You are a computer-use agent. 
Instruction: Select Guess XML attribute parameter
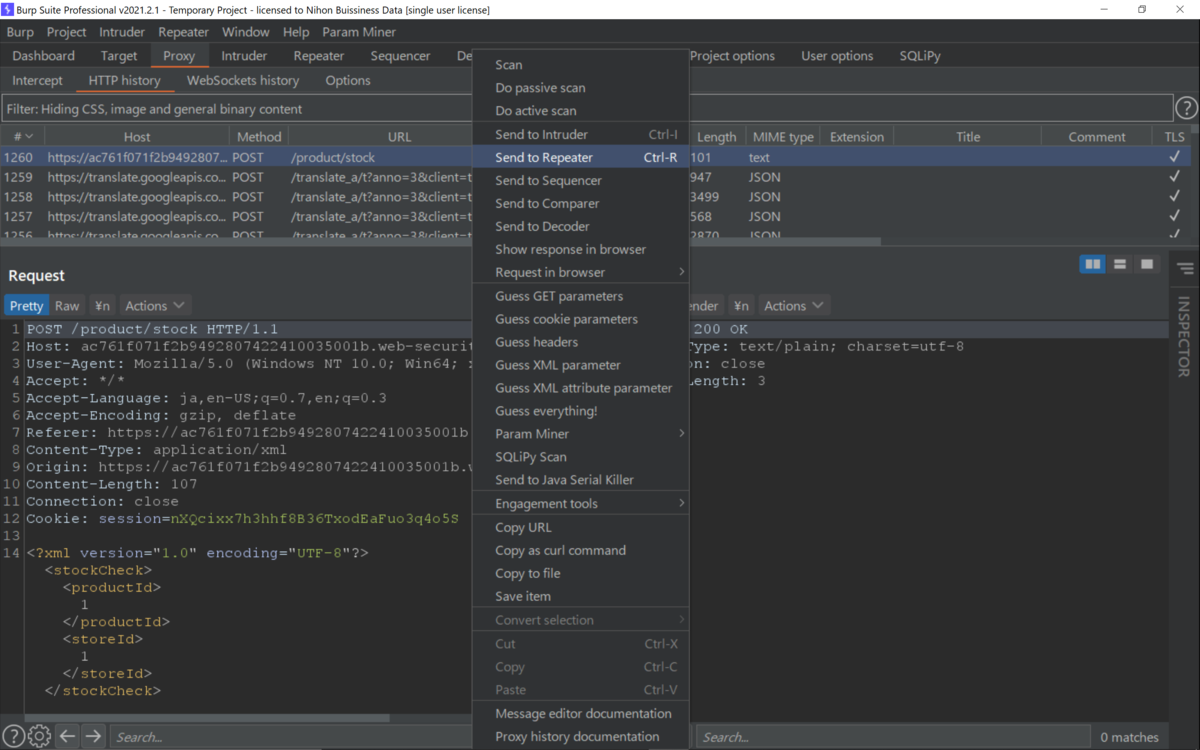(x=580, y=388)
